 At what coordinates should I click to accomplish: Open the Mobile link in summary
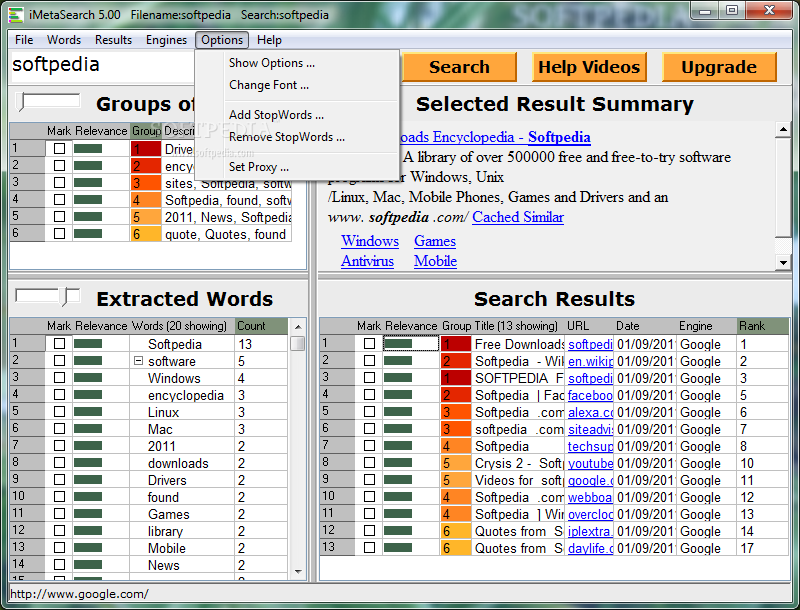pos(435,261)
